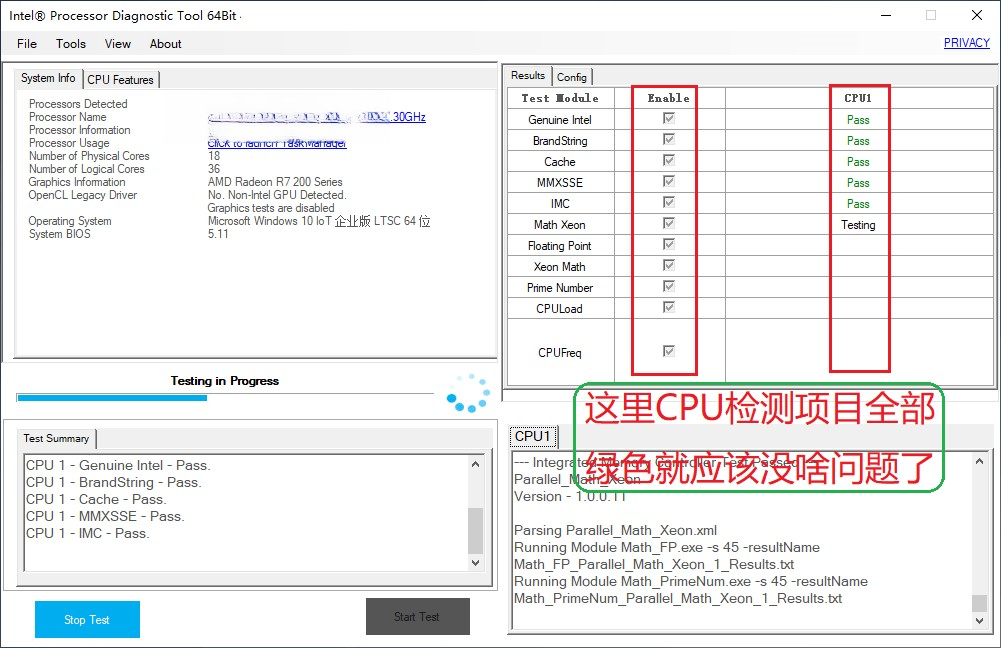The height and width of the screenshot is (648, 1001).
Task: Click 'CPU 1 - Genuine Intel - Pass.' line
Action: pyautogui.click(x=118, y=465)
